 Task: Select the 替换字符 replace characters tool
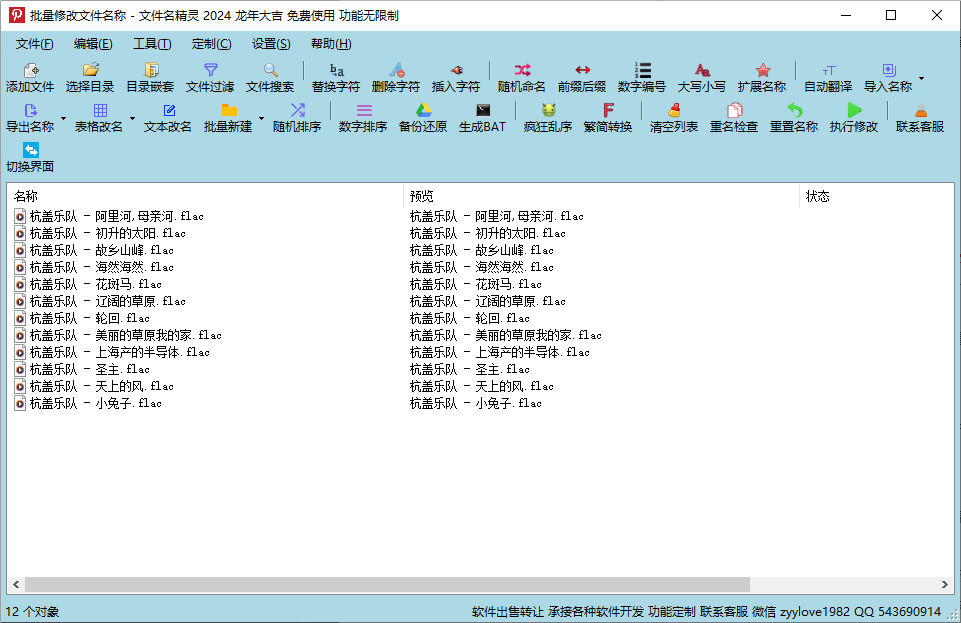click(x=336, y=71)
